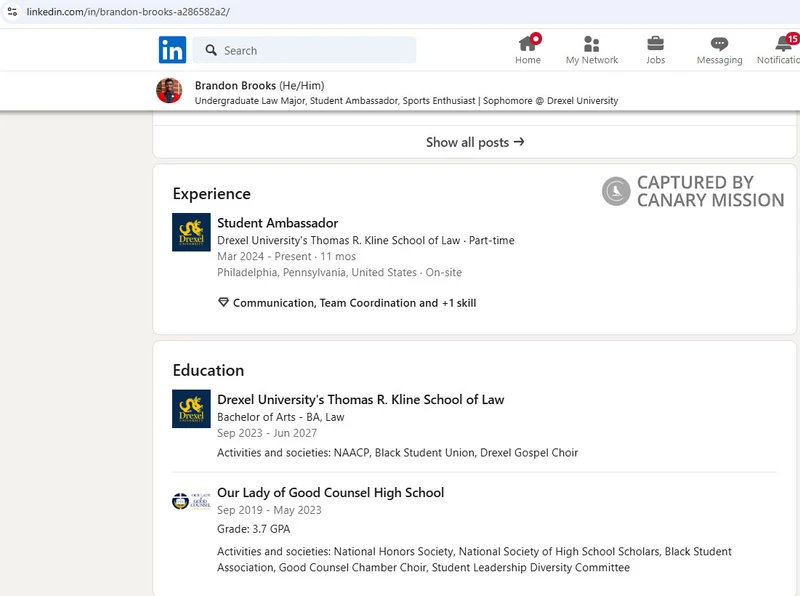
Task: Open Our Lady of Good Counsel High School
Action: click(x=331, y=493)
